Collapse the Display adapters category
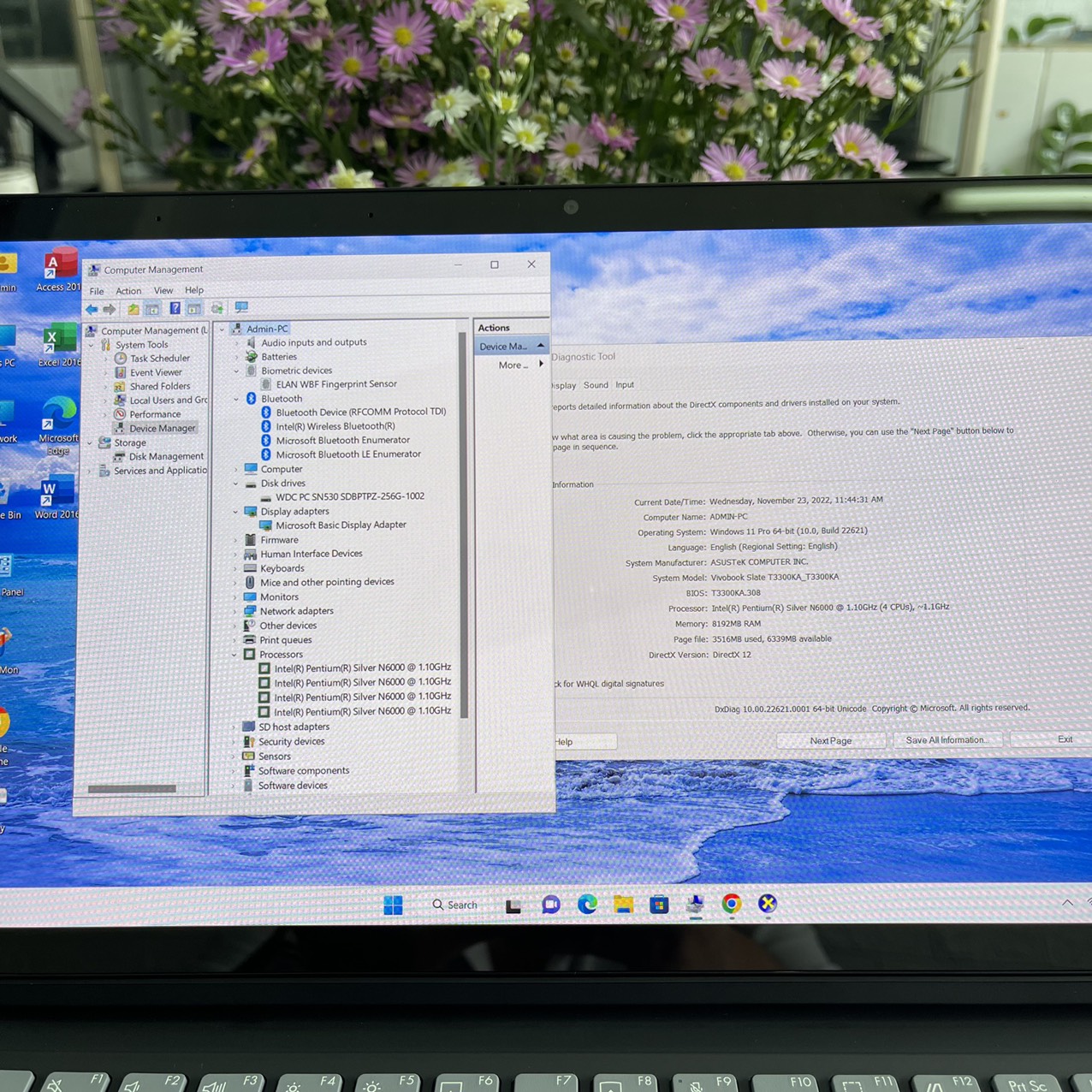Screen dimensions: 1092x1092 coord(235,512)
